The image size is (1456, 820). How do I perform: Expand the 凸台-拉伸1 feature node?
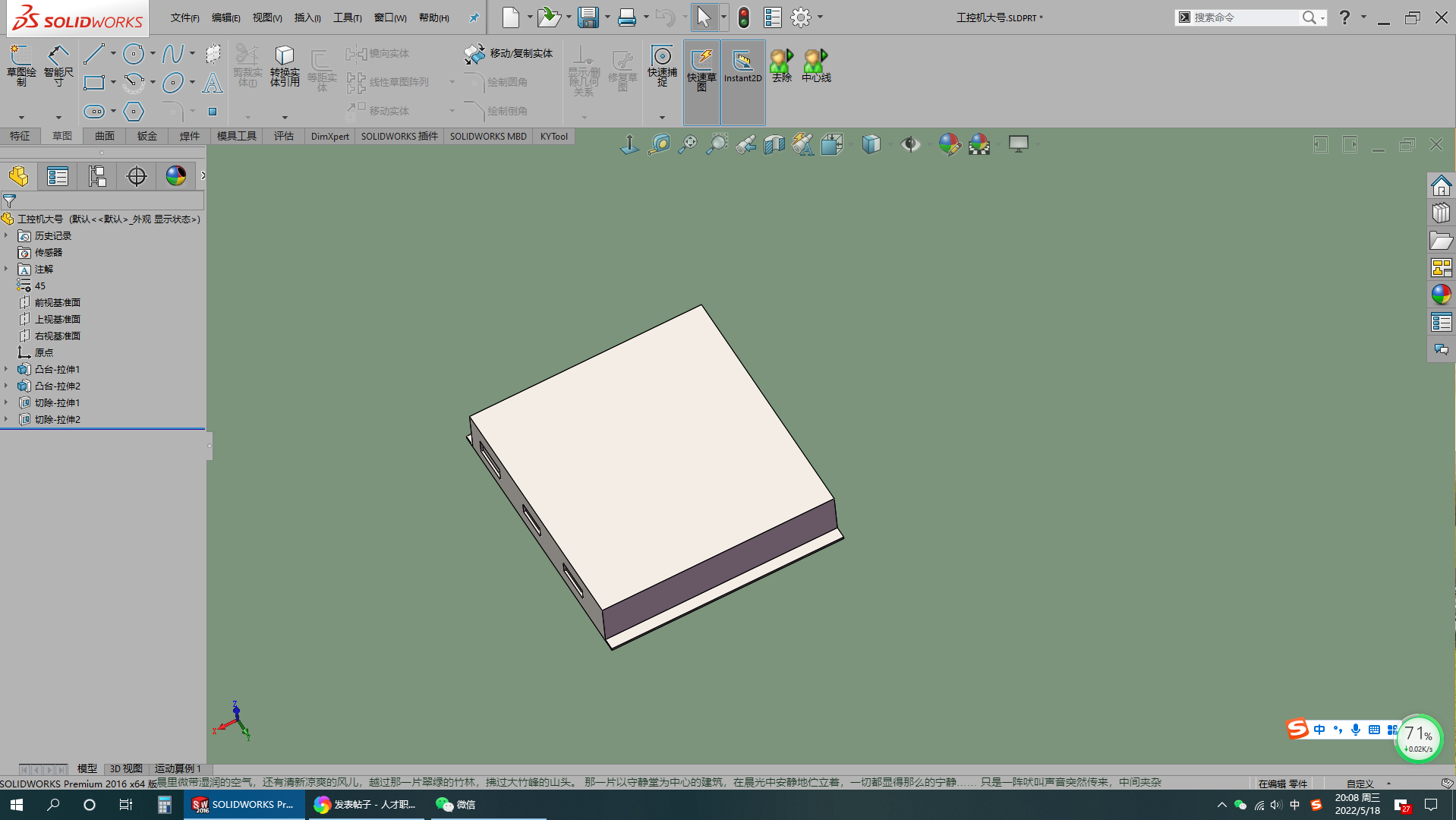pos(6,369)
